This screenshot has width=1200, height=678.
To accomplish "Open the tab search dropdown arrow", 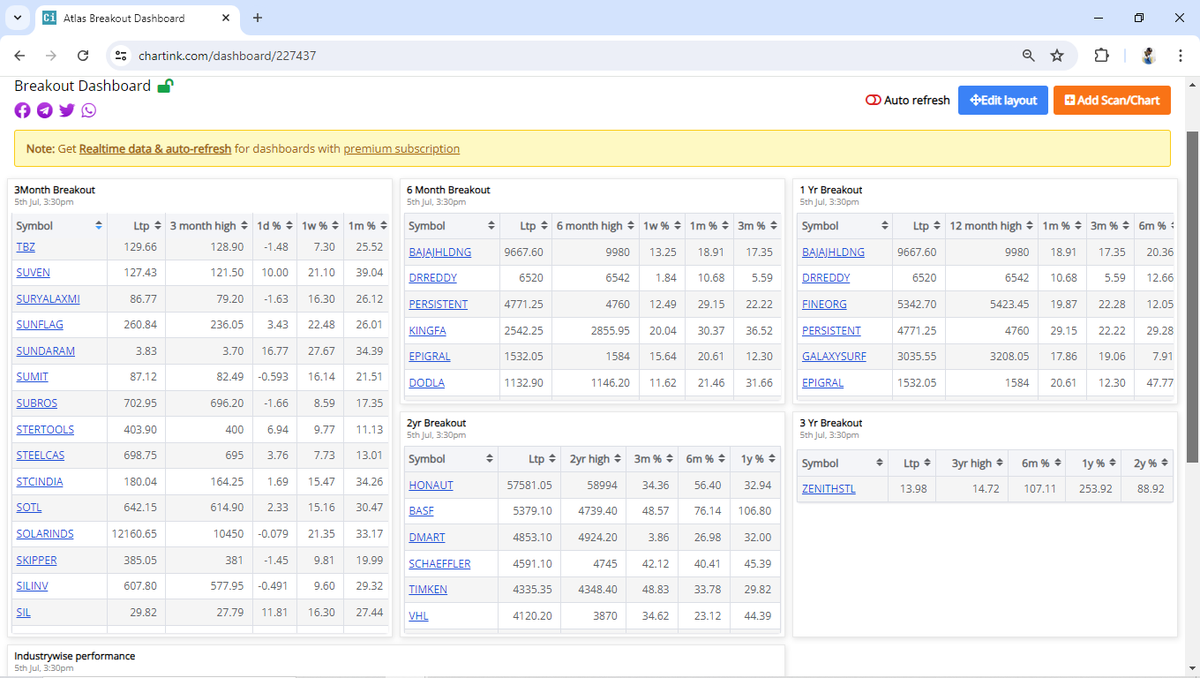I will pos(17,18).
